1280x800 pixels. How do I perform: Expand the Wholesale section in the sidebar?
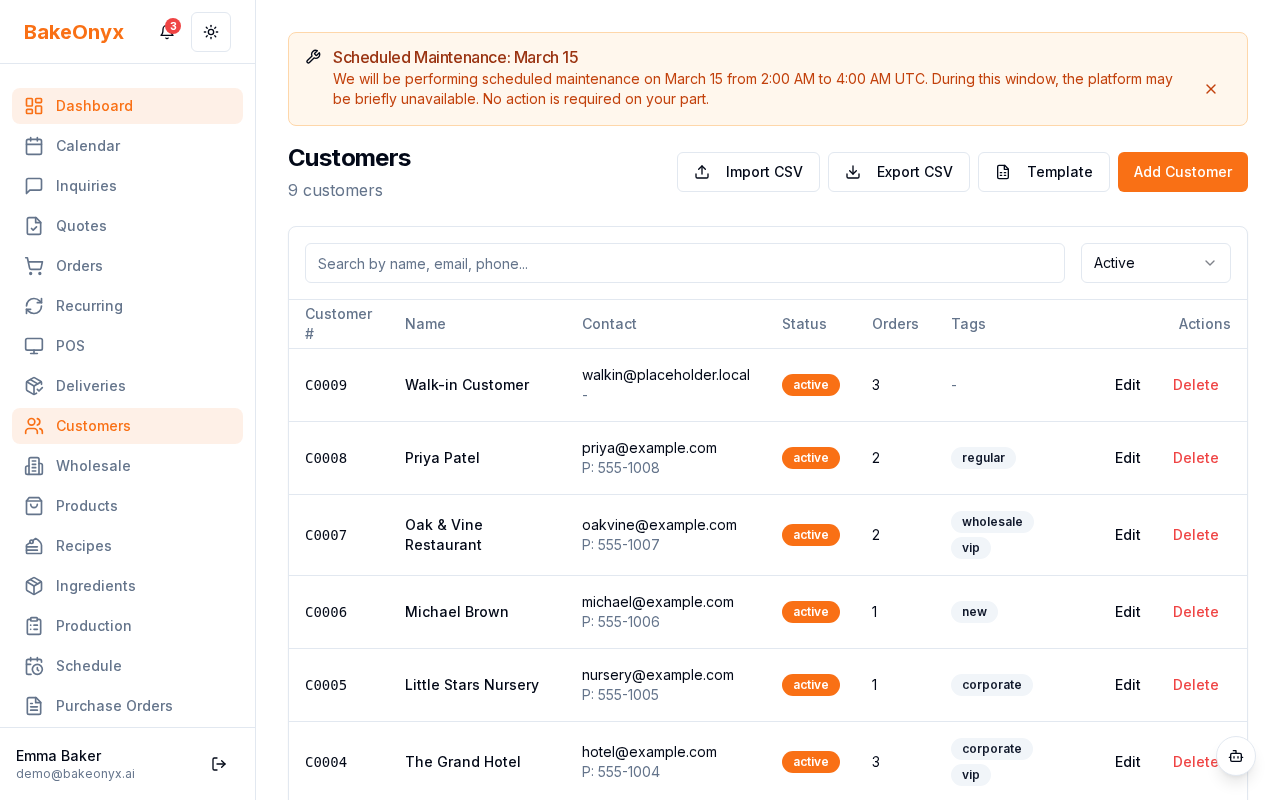[93, 466]
